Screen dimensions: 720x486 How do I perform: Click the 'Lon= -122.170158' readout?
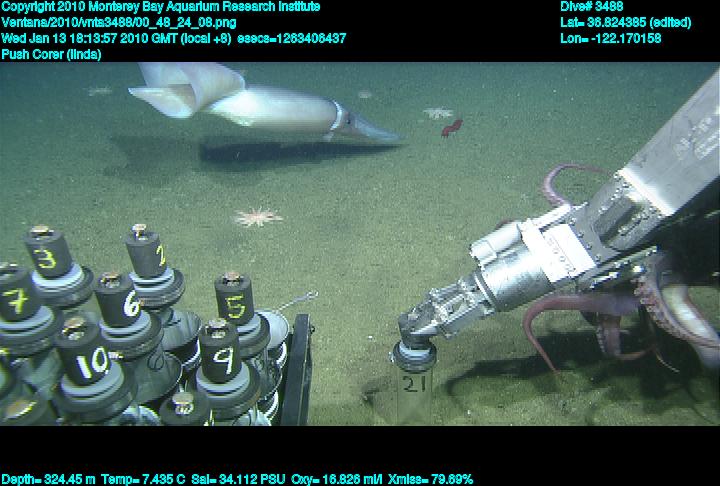coord(610,38)
